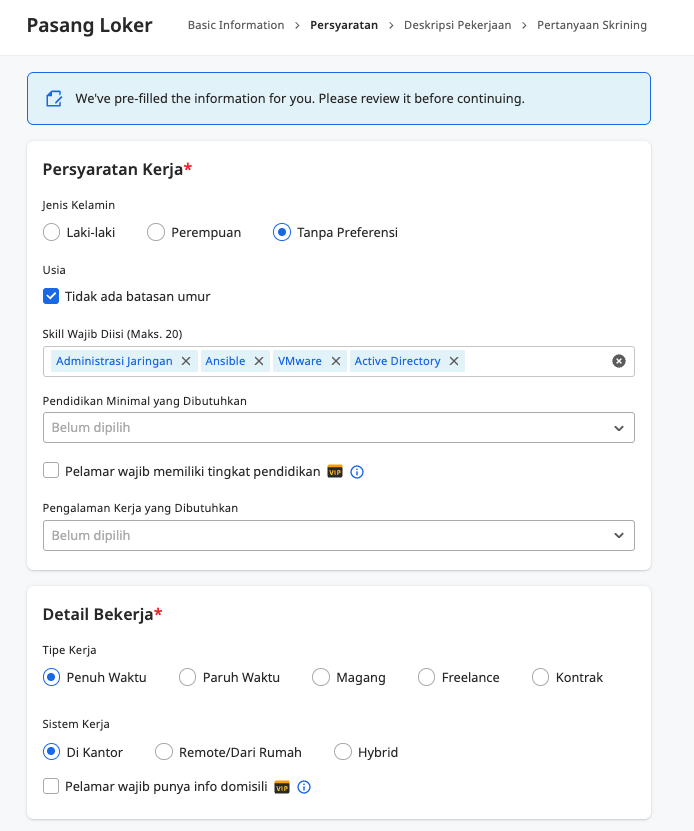
Task: Click breadcrumb chevron after Deskripsi Pekerjaan
Action: pos(524,25)
